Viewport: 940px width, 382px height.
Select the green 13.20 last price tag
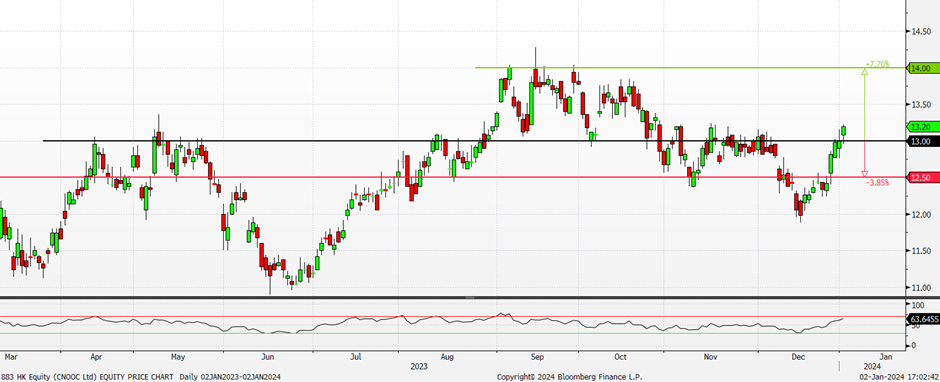point(921,127)
